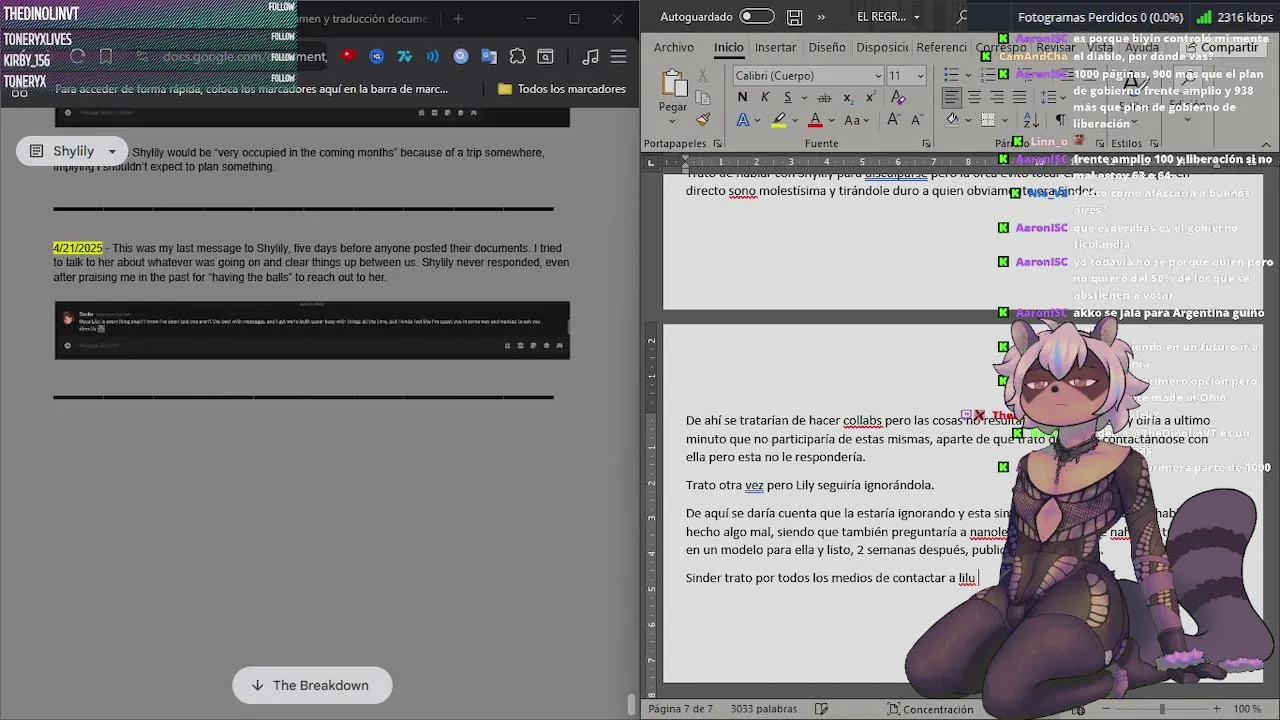This screenshot has width=1280, height=720.
Task: Click the paragraph shading paint bucket
Action: [952, 120]
